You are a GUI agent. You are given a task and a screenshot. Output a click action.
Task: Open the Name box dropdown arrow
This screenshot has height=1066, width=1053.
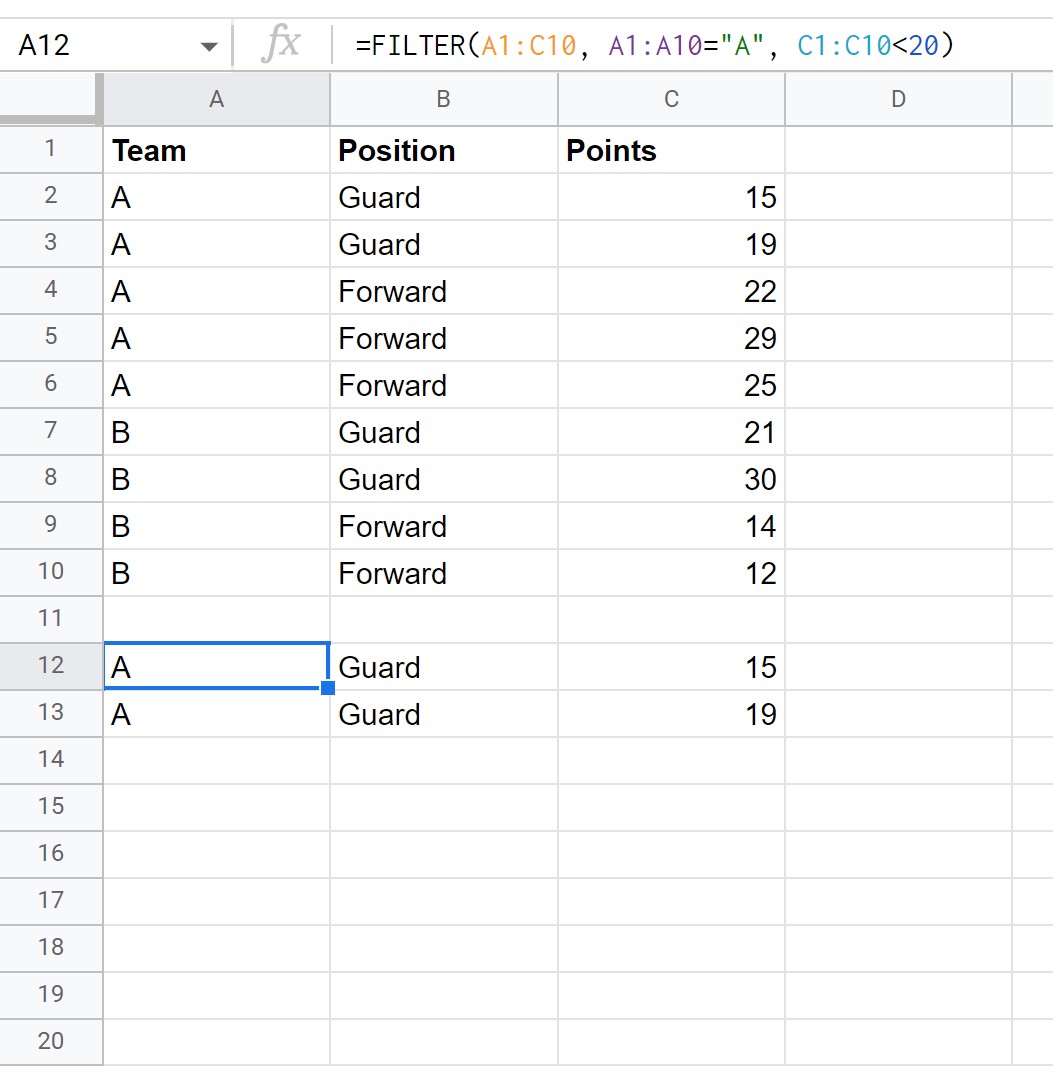click(209, 47)
